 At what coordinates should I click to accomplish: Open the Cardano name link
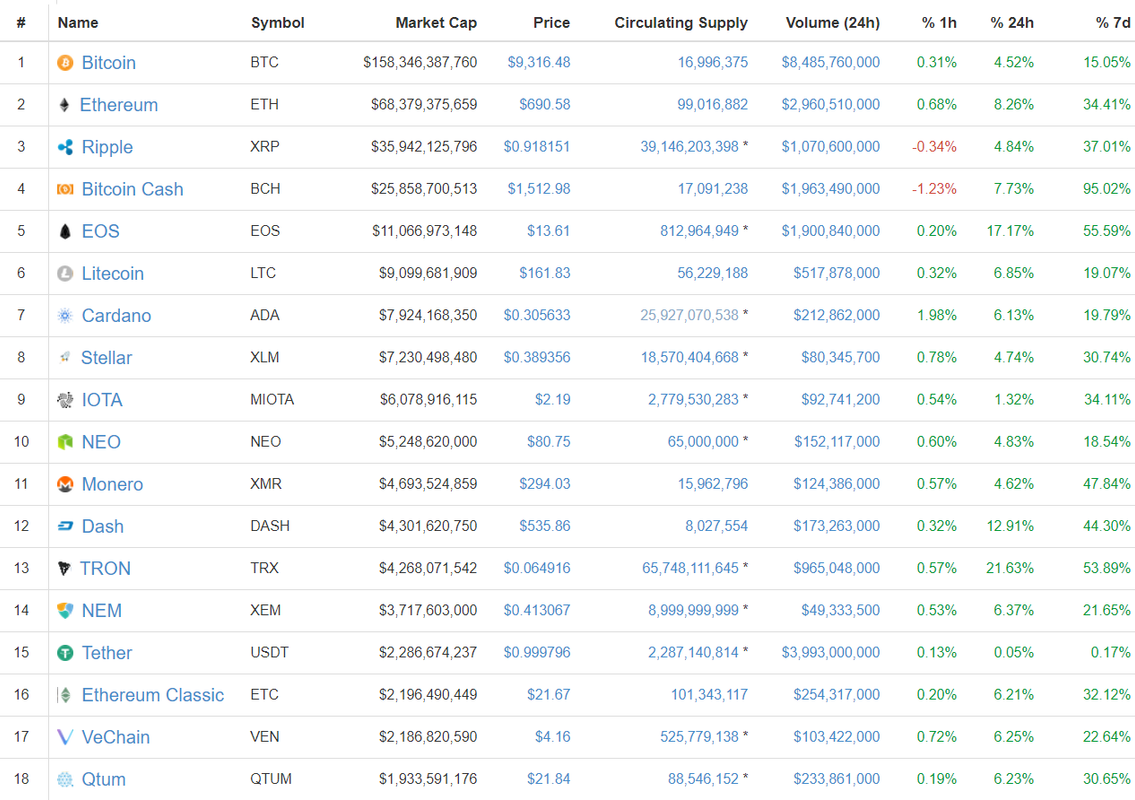[117, 316]
